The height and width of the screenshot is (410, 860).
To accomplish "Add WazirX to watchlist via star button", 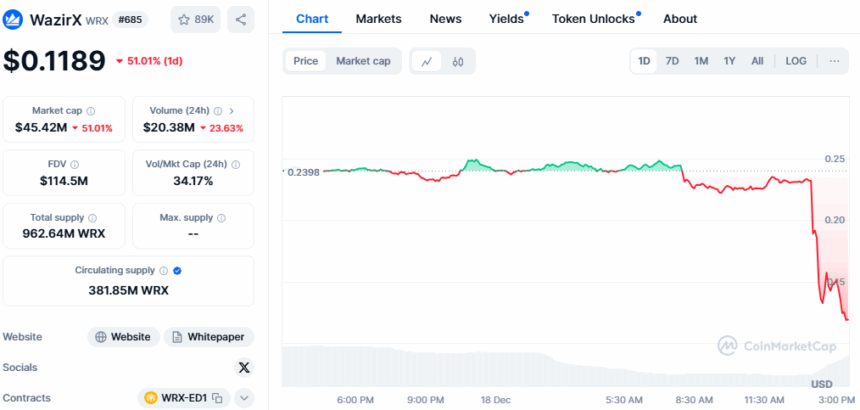I will 196,20.
